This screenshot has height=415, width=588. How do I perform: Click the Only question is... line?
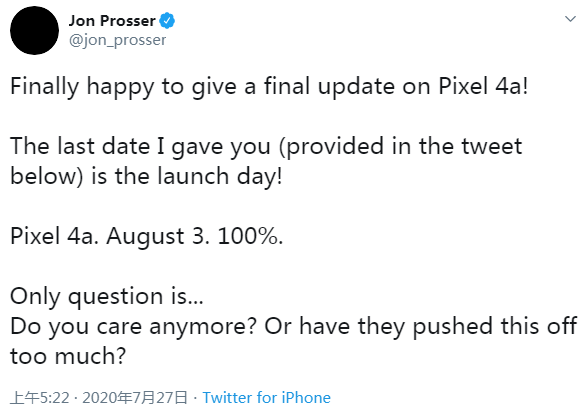coord(107,297)
